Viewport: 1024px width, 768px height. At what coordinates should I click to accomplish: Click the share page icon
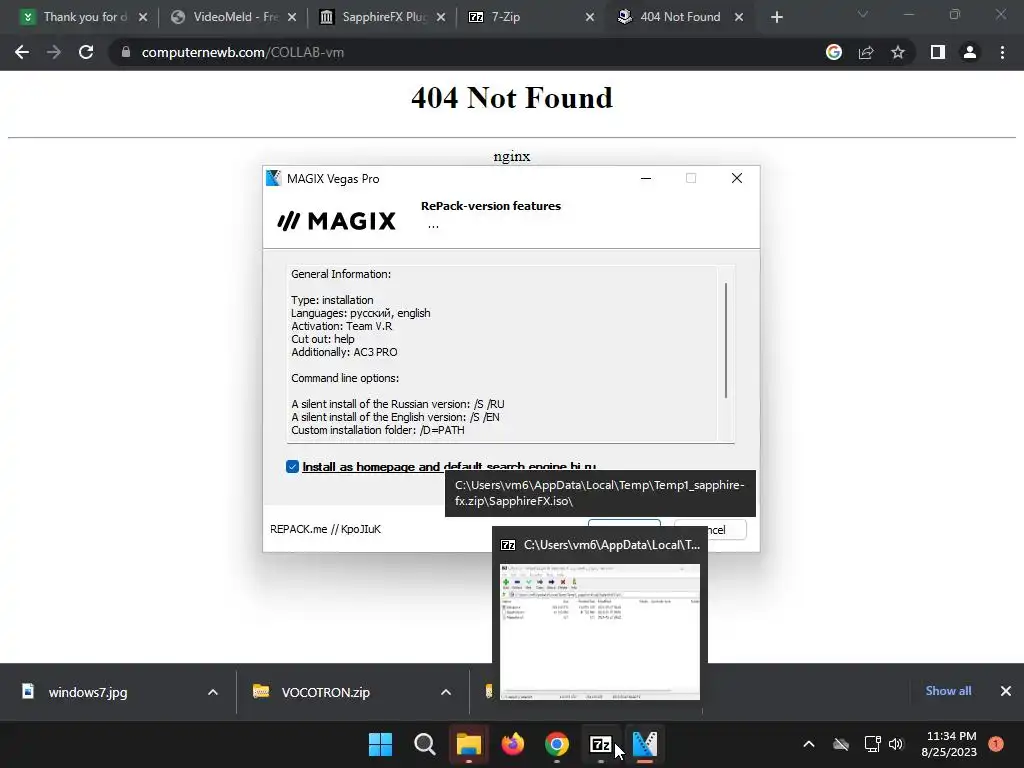click(x=866, y=52)
